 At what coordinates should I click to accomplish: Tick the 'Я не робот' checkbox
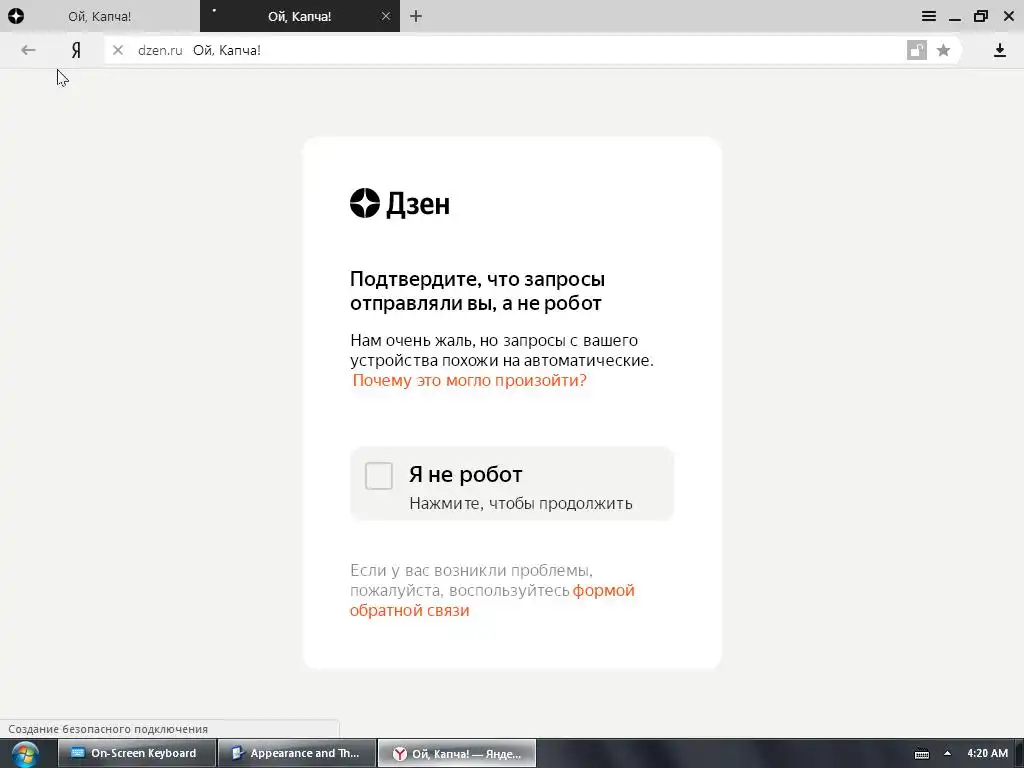tap(379, 475)
